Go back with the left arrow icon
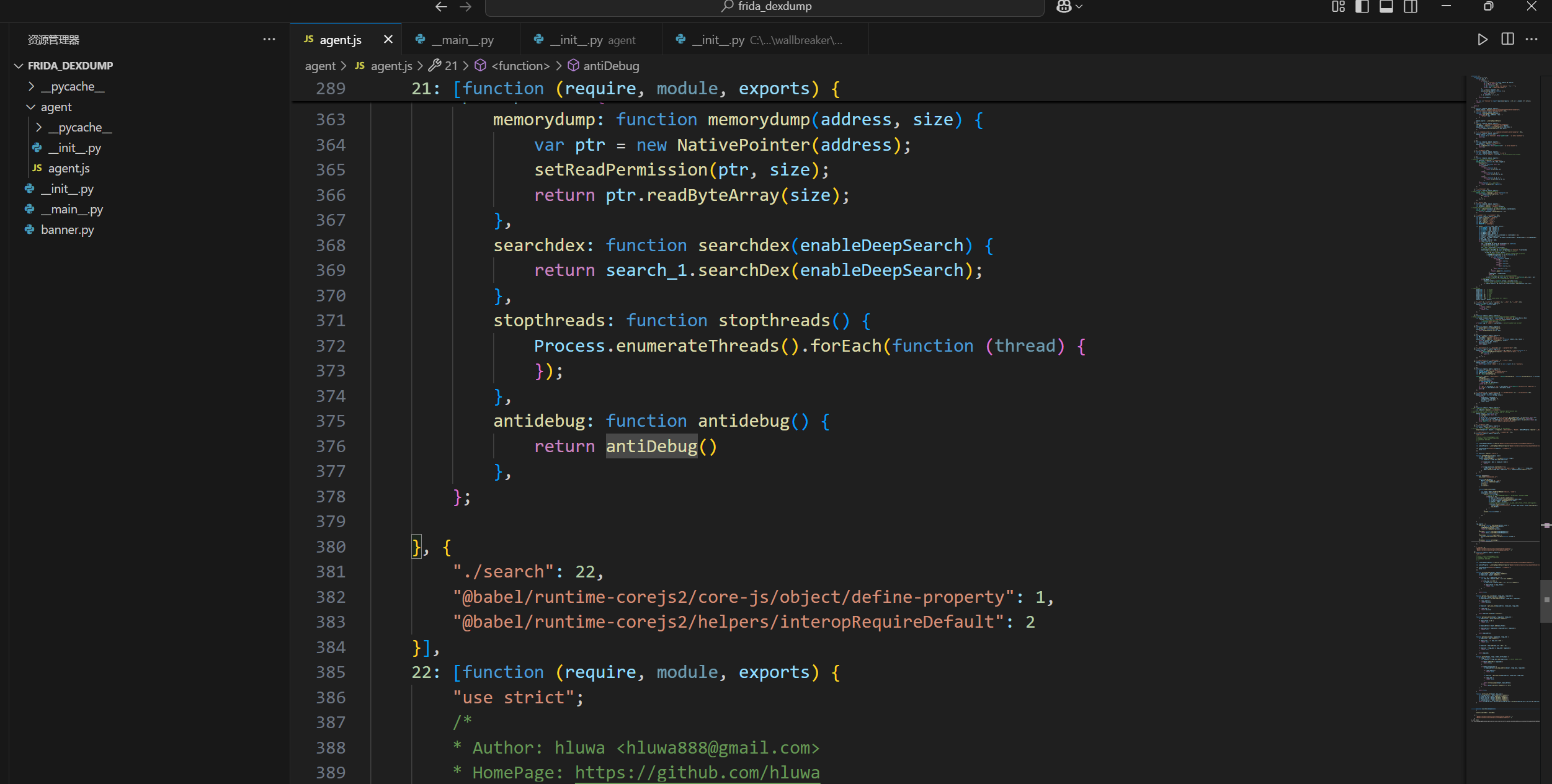This screenshot has width=1552, height=784. point(441,7)
